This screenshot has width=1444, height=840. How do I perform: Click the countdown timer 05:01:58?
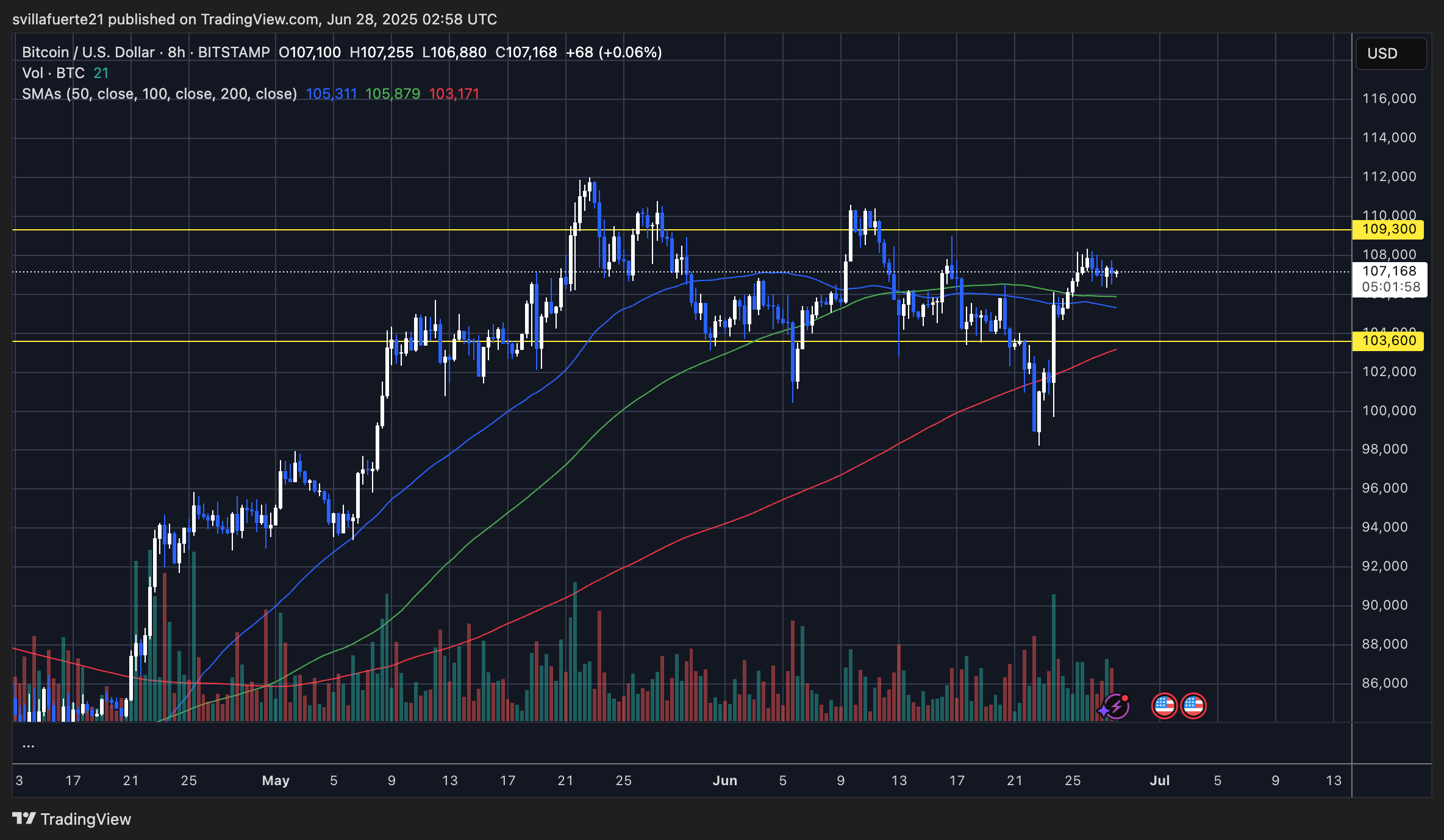point(1391,287)
